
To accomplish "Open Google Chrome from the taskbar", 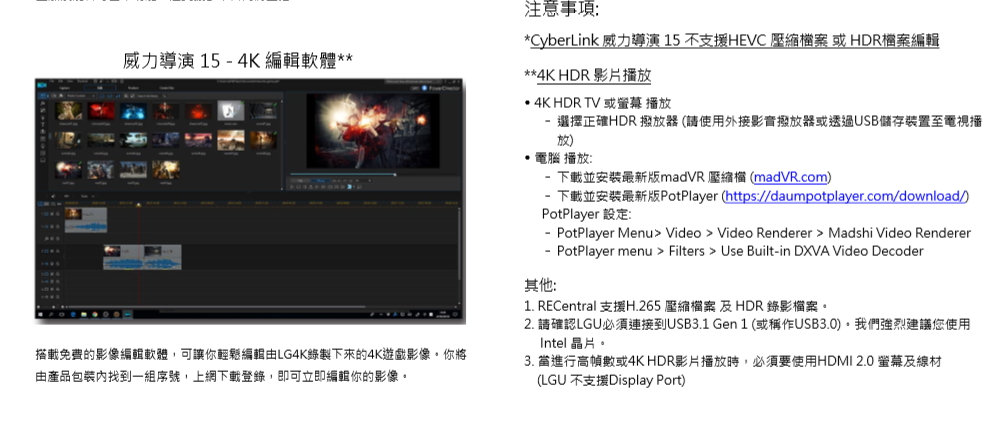I will [95, 315].
